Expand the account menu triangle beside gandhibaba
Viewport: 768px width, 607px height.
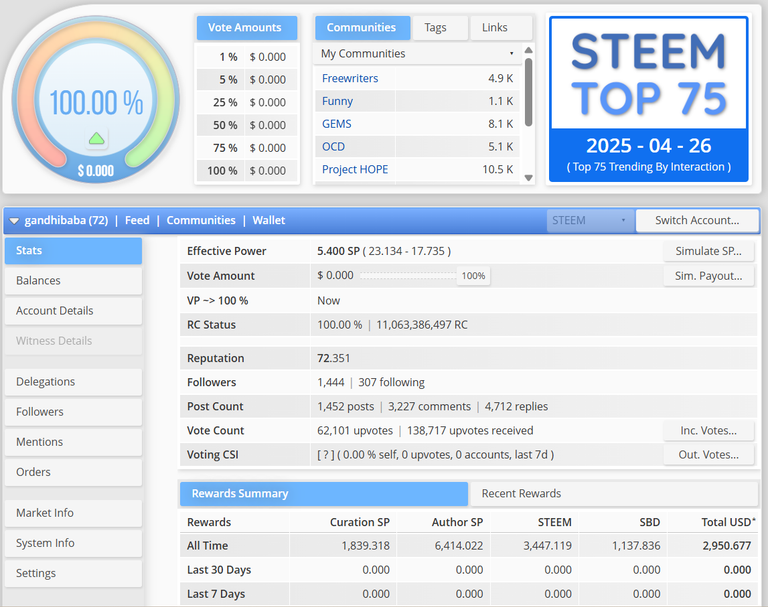pyautogui.click(x=14, y=221)
